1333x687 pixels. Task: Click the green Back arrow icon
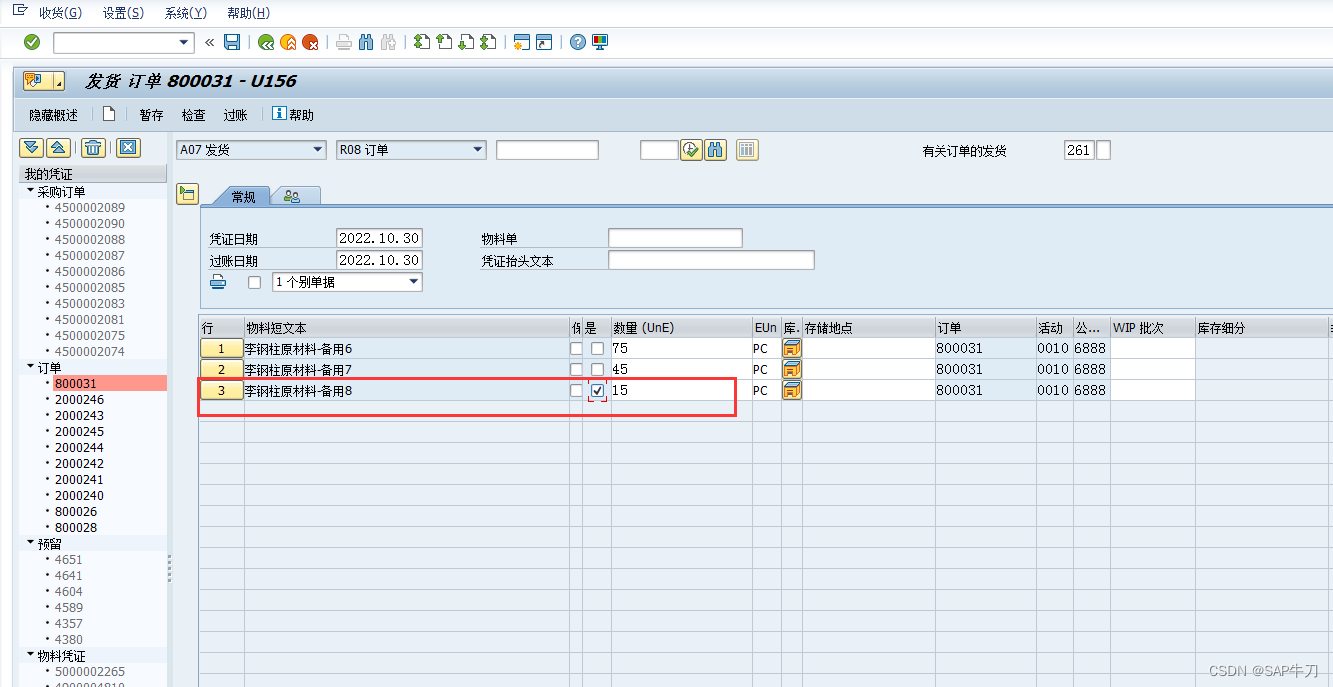click(x=266, y=42)
